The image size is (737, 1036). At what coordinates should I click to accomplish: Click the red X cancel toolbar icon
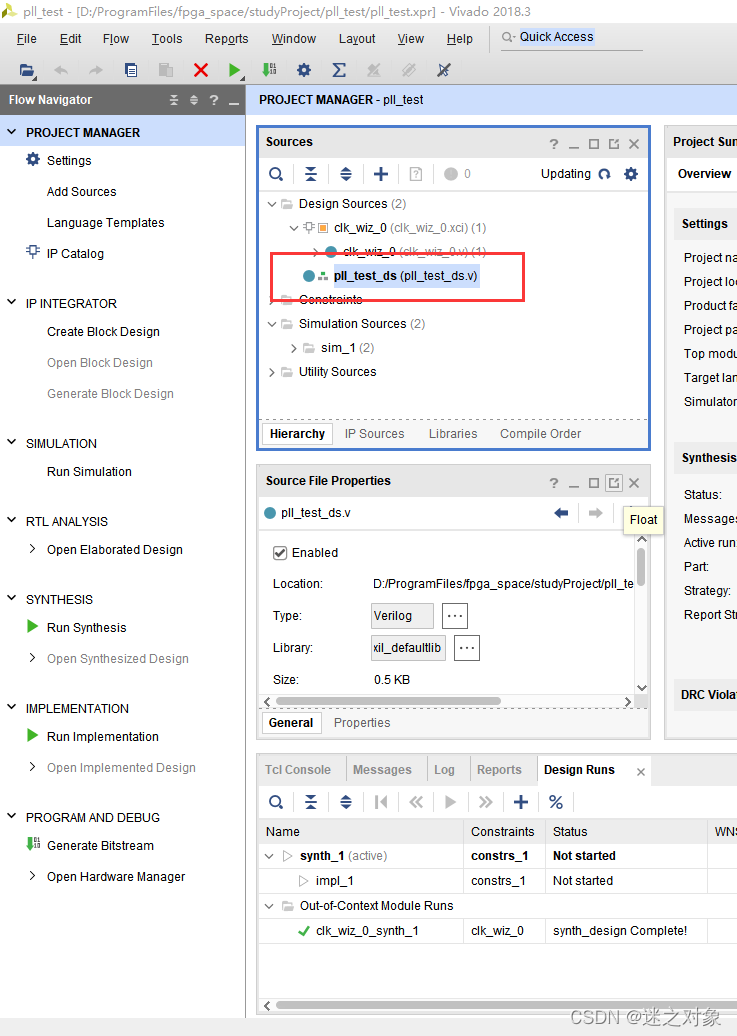tap(201, 70)
